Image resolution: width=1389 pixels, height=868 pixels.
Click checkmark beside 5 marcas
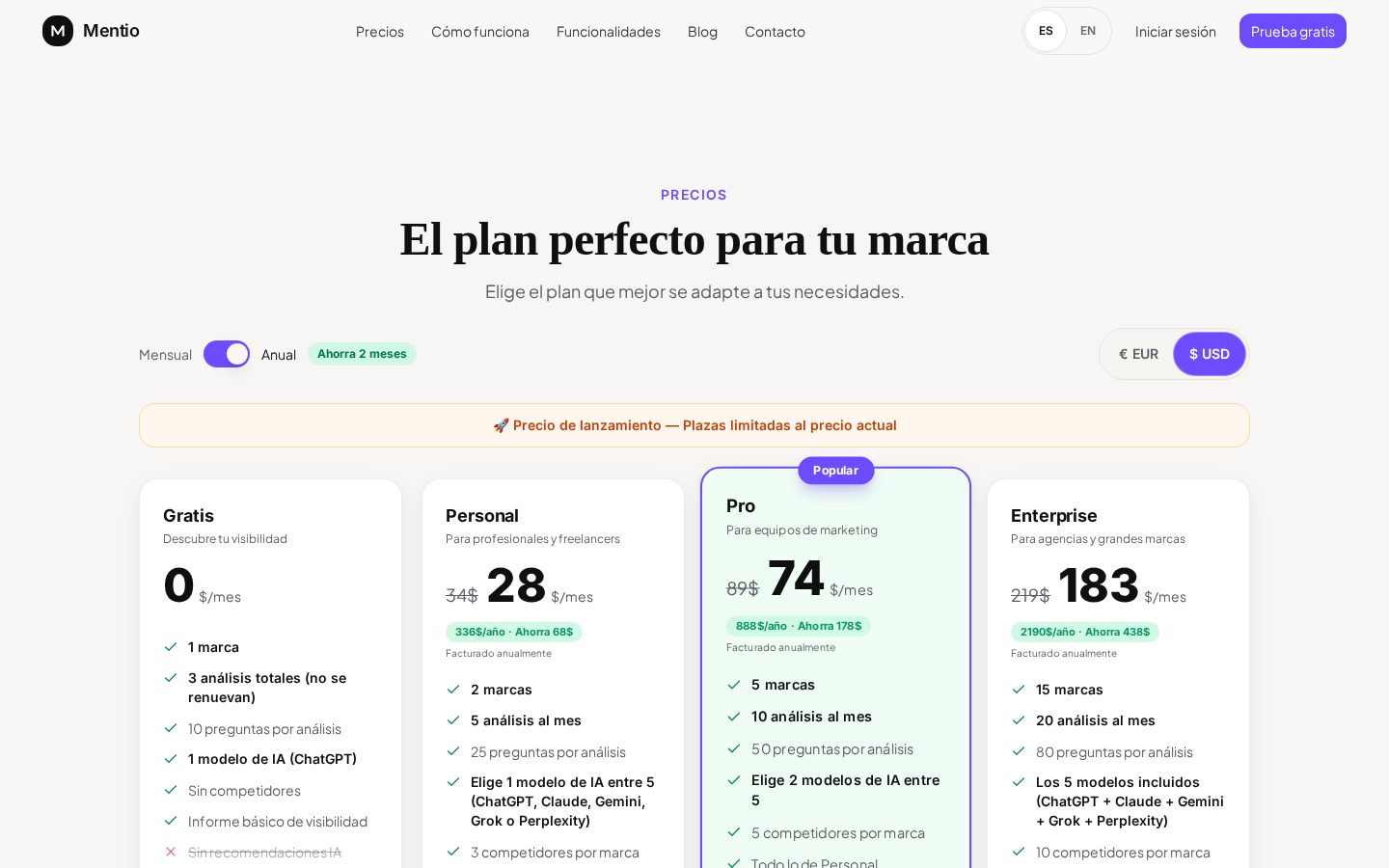pos(734,685)
